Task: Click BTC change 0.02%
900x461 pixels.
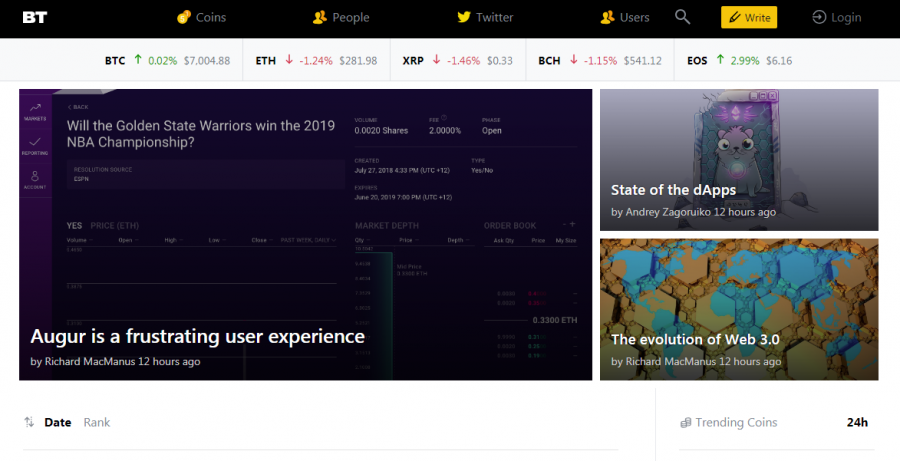Action: (162, 60)
